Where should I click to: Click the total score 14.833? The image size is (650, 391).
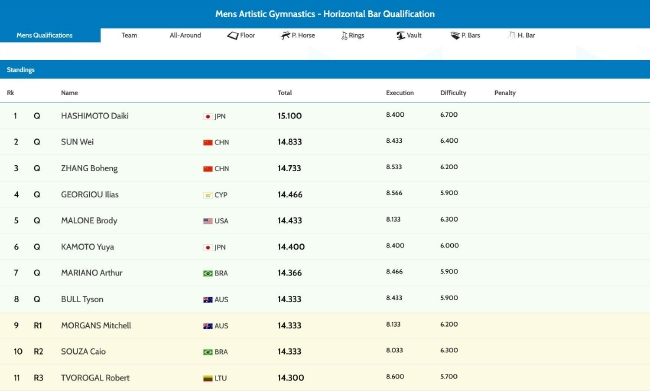pos(290,142)
